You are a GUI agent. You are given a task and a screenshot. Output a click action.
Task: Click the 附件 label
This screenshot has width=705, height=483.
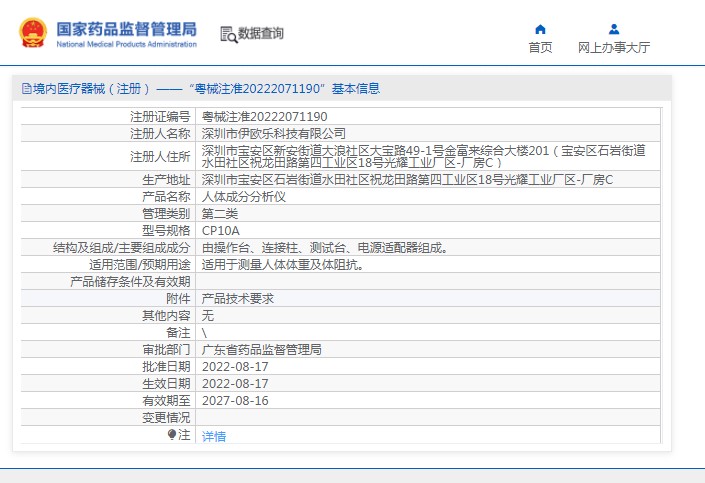click(x=178, y=299)
